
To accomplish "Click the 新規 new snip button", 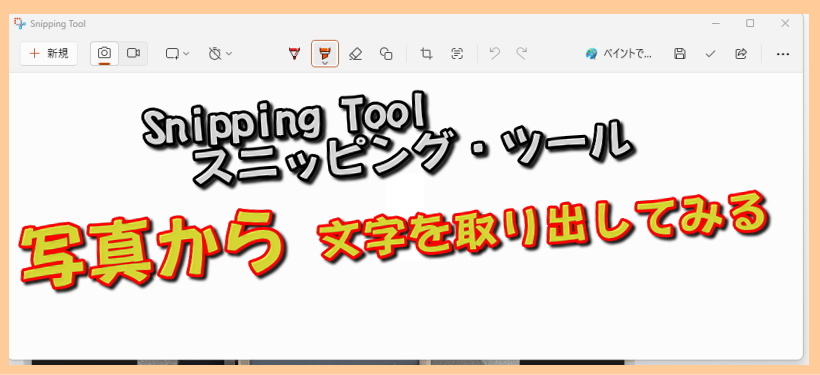I will point(49,54).
